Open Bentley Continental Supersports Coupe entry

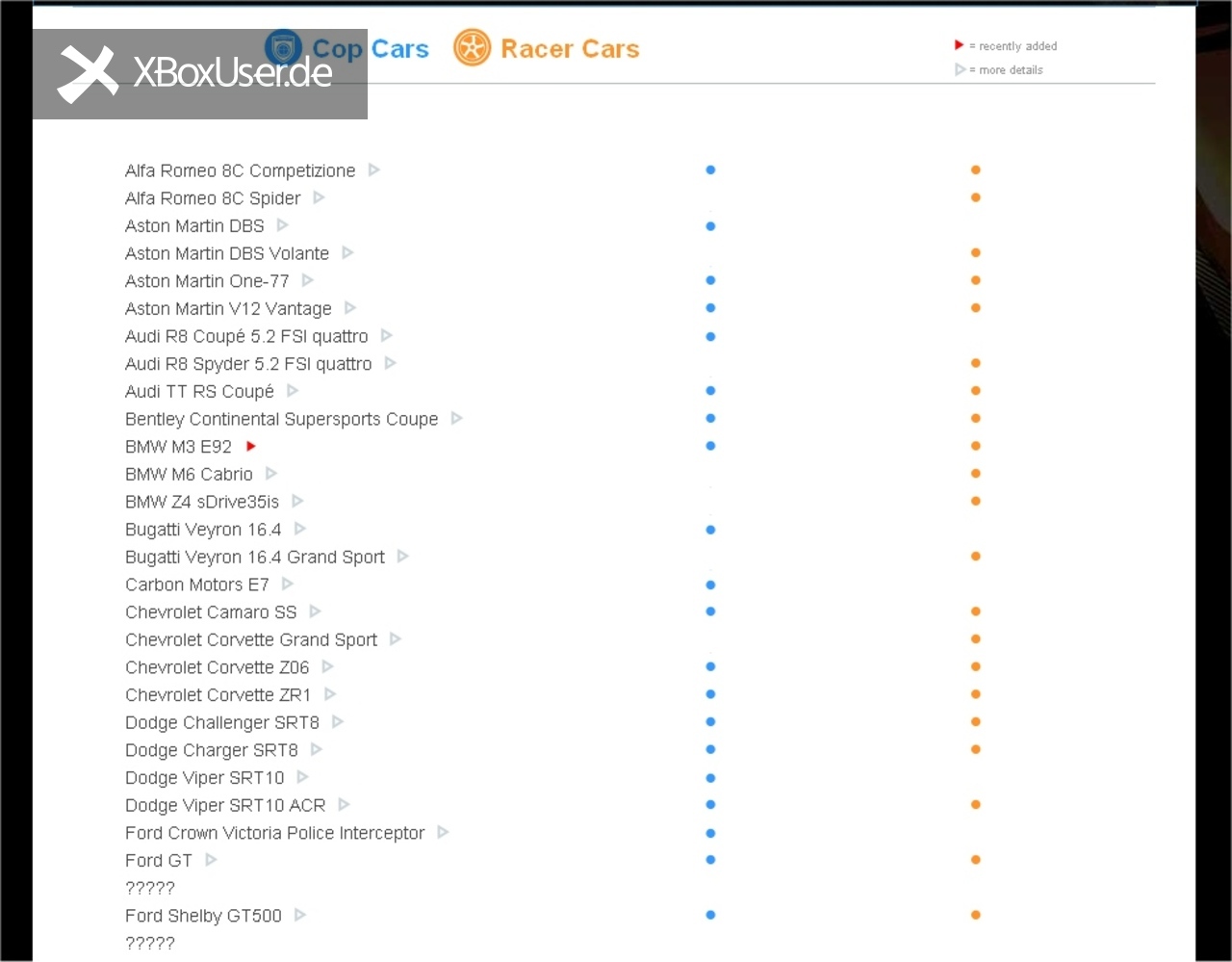tap(281, 419)
